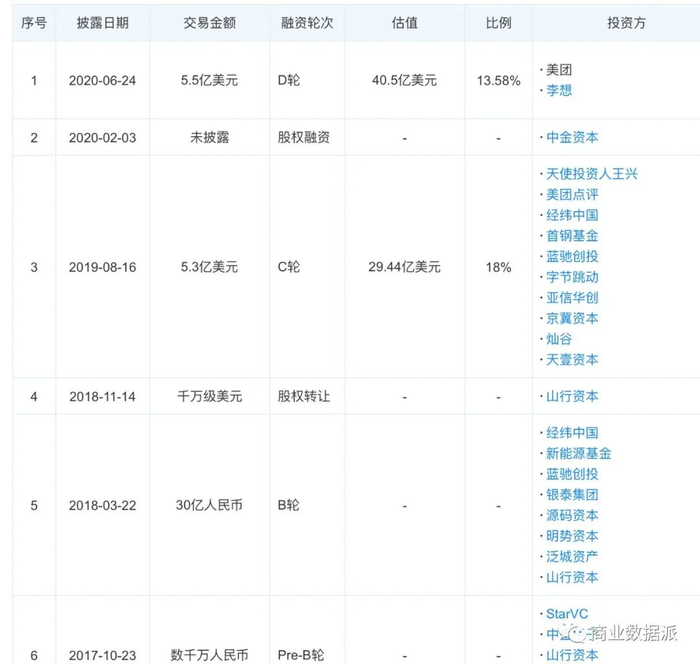The image size is (700, 664).
Task: Select the 13.58% ratio cell
Action: (x=499, y=81)
